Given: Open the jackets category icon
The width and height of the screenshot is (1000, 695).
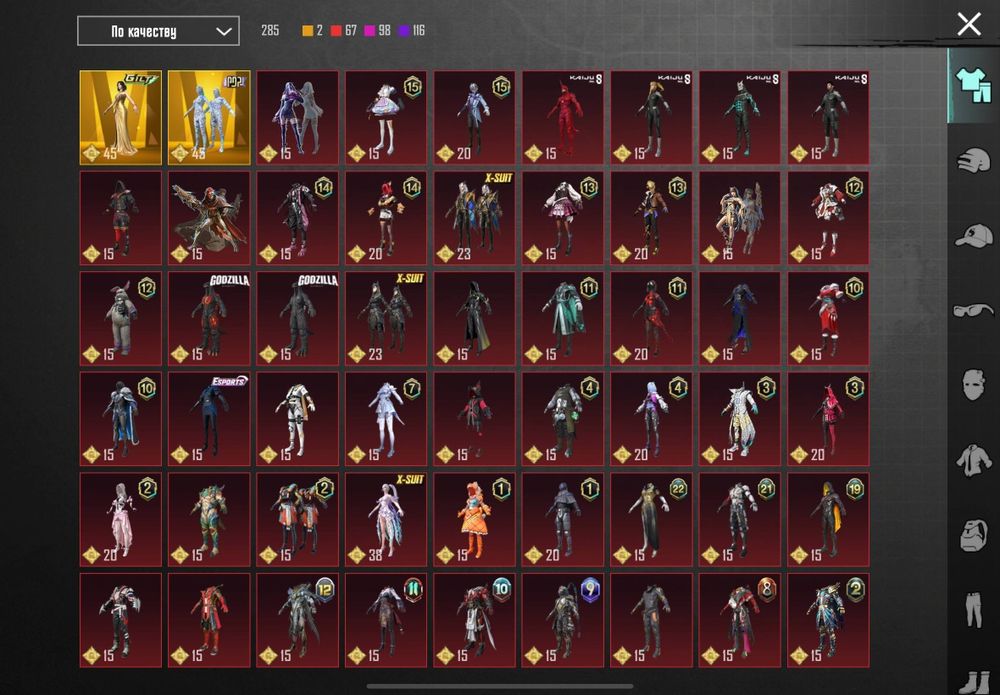Looking at the screenshot, I should 973,460.
